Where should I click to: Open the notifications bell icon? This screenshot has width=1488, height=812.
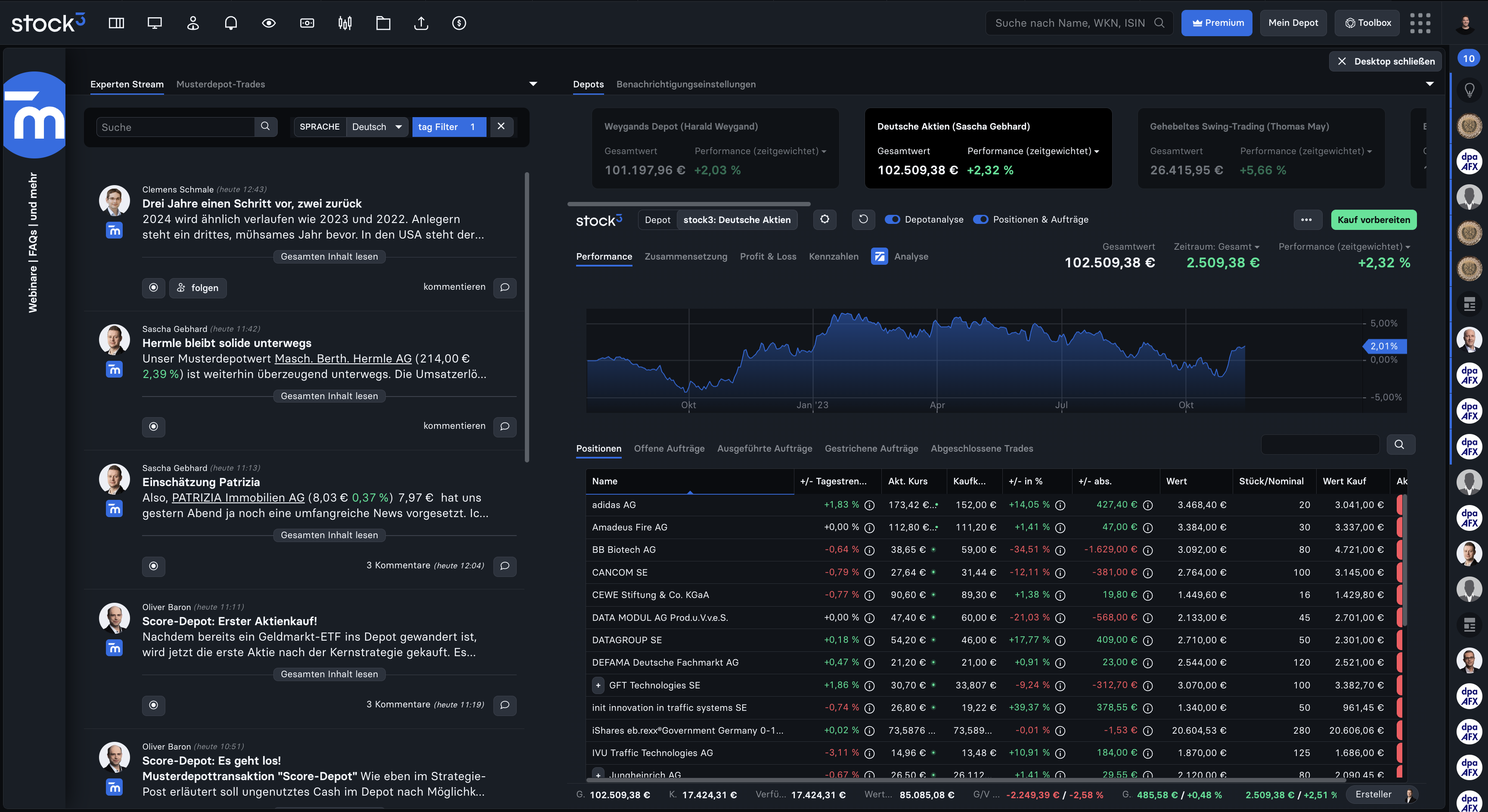point(230,23)
